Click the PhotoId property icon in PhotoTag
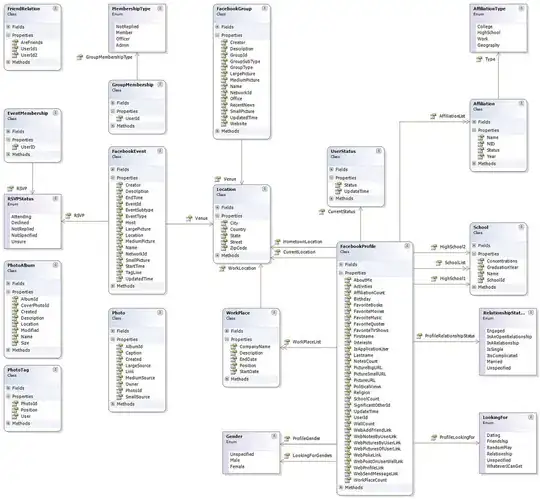The width and height of the screenshot is (540, 499). [x=15, y=404]
